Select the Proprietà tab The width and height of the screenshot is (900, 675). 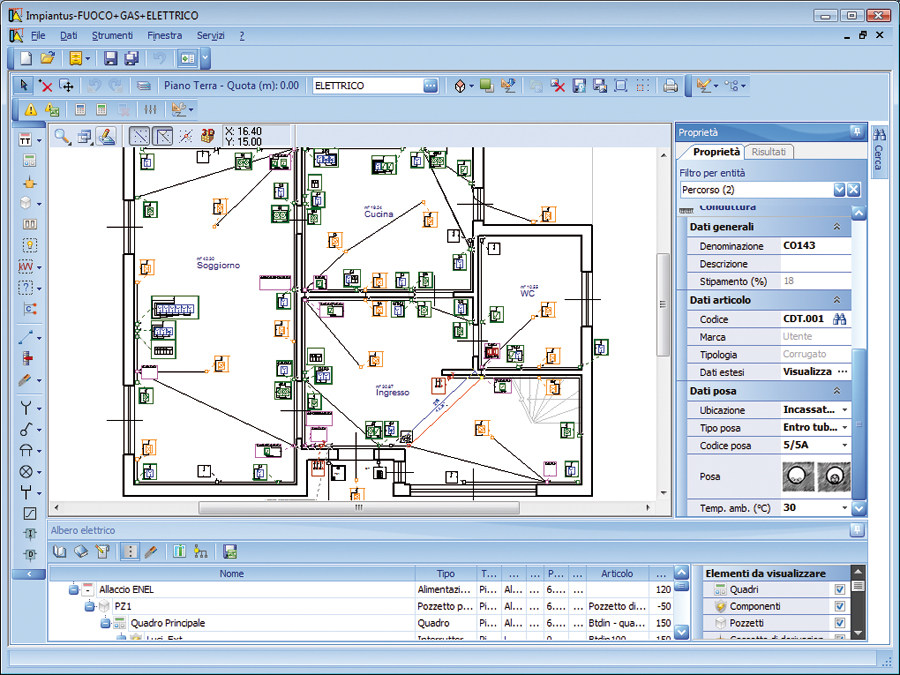click(716, 152)
